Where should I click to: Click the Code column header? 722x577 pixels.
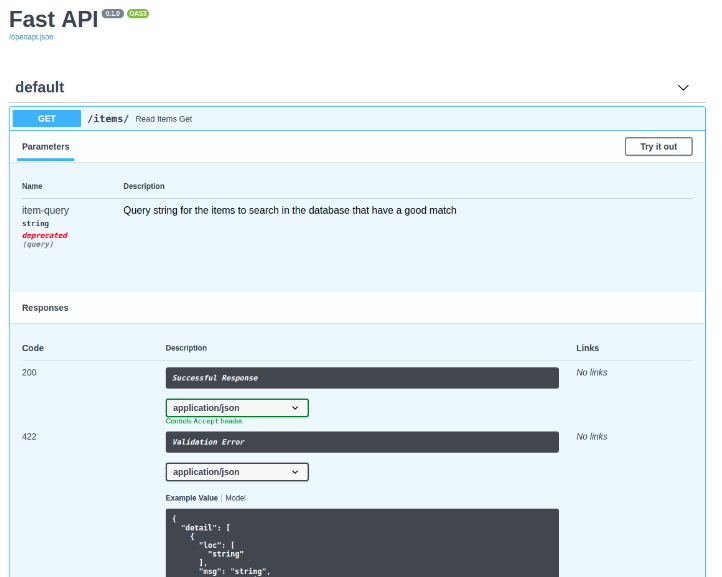coord(33,348)
